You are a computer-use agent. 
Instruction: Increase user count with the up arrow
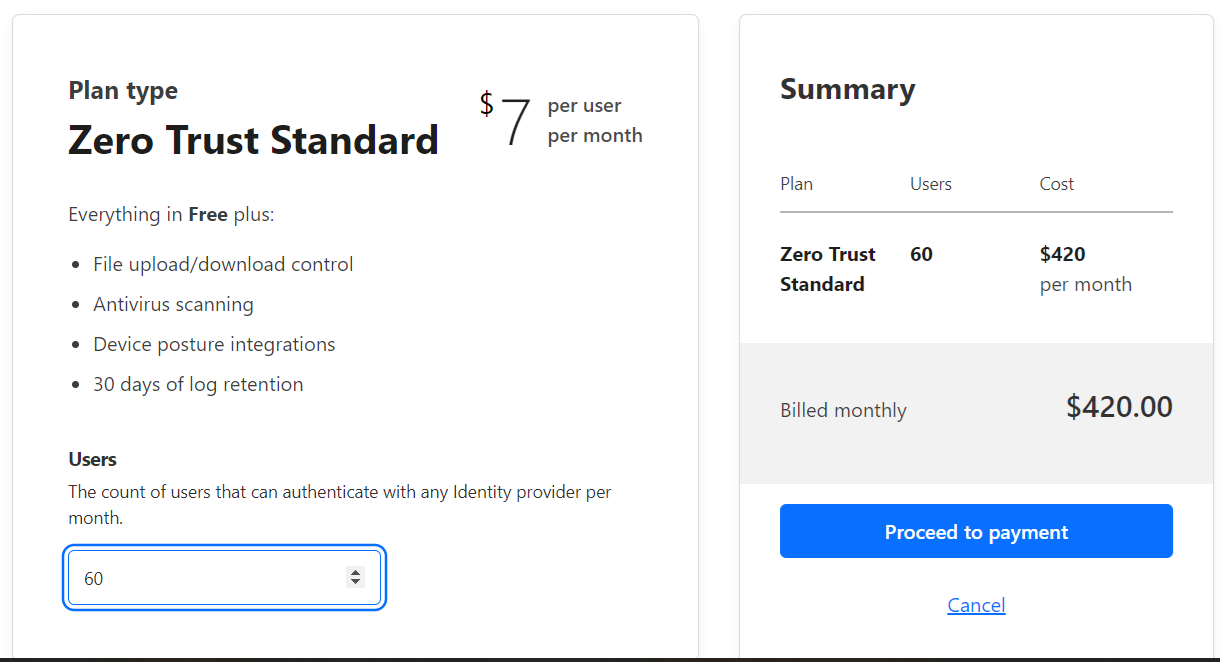(x=355, y=573)
